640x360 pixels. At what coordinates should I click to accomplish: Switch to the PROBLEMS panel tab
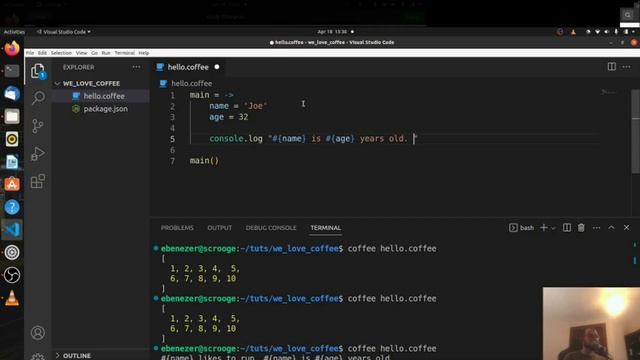[x=177, y=228]
